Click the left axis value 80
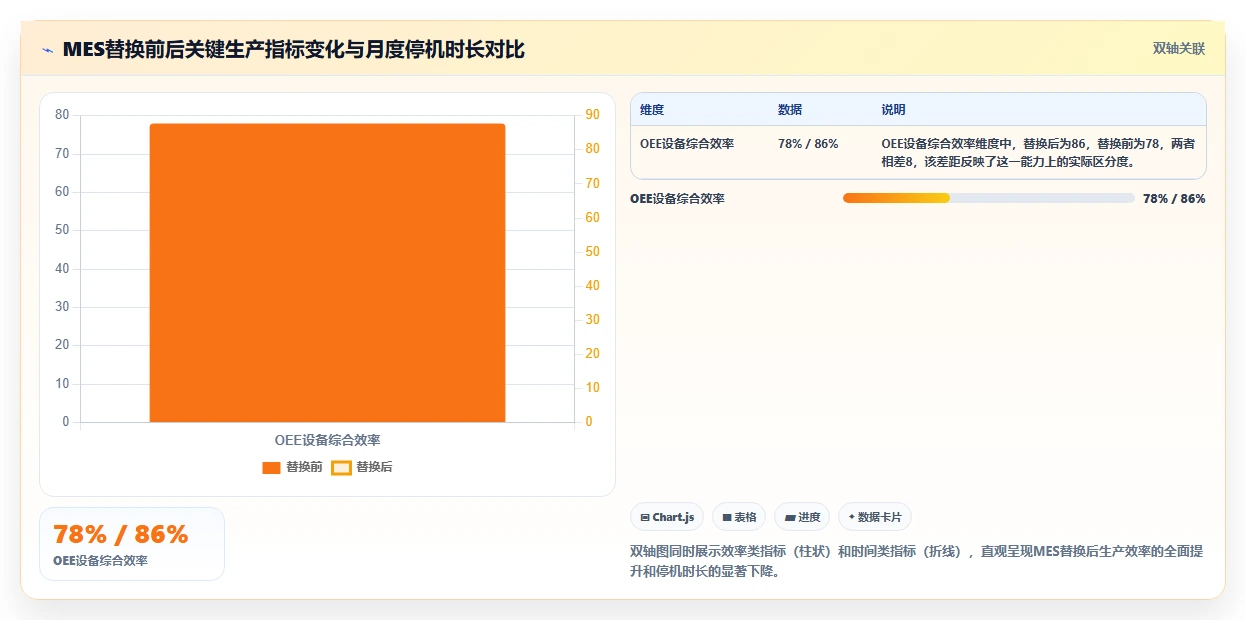Screen dimensions: 1246x620 coord(62,115)
